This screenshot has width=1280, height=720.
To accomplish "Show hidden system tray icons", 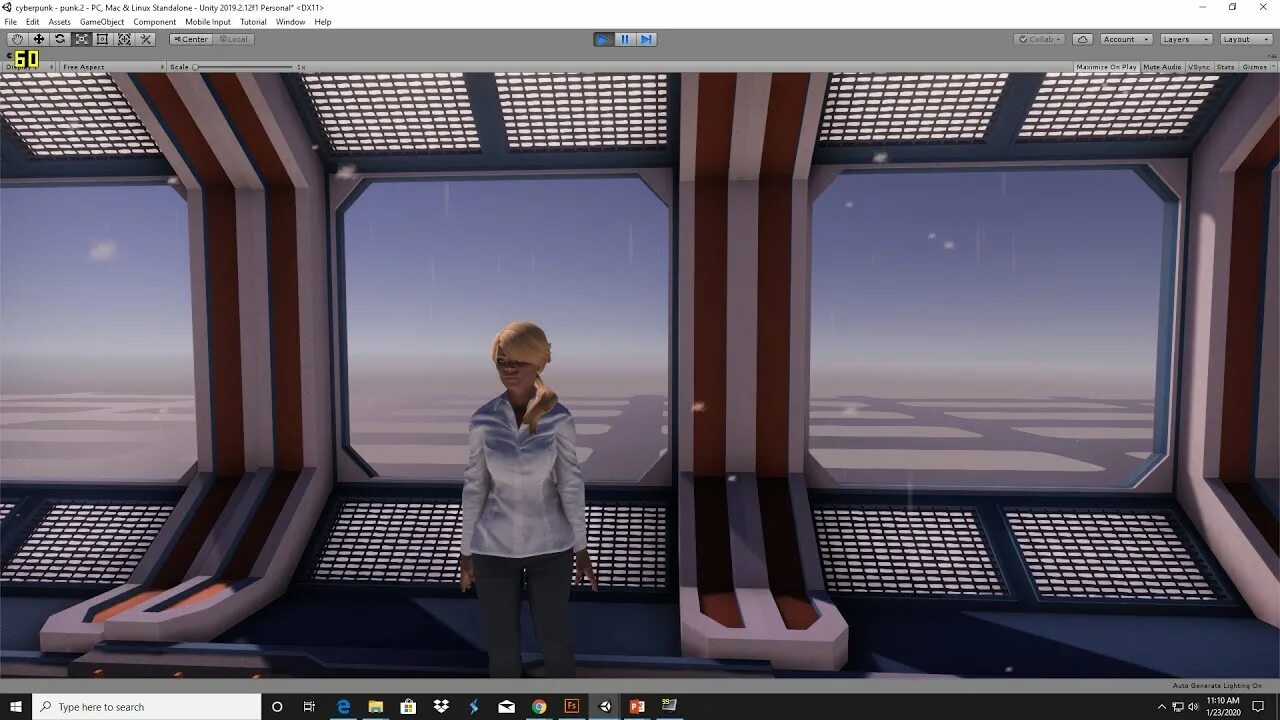I will 1163,706.
